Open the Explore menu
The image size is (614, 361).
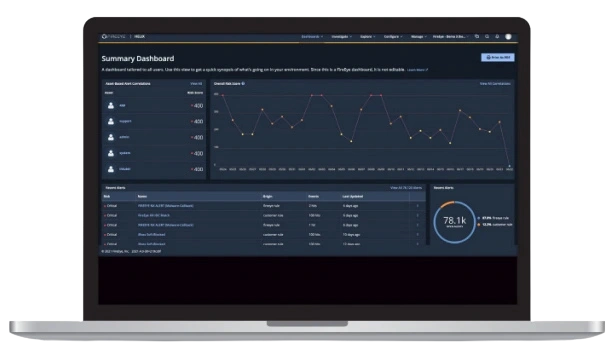[x=368, y=36]
